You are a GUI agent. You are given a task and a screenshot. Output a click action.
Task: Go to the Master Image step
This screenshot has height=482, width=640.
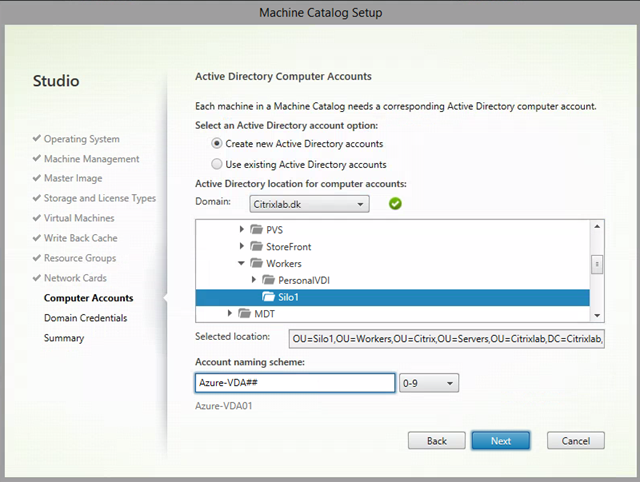(x=73, y=178)
